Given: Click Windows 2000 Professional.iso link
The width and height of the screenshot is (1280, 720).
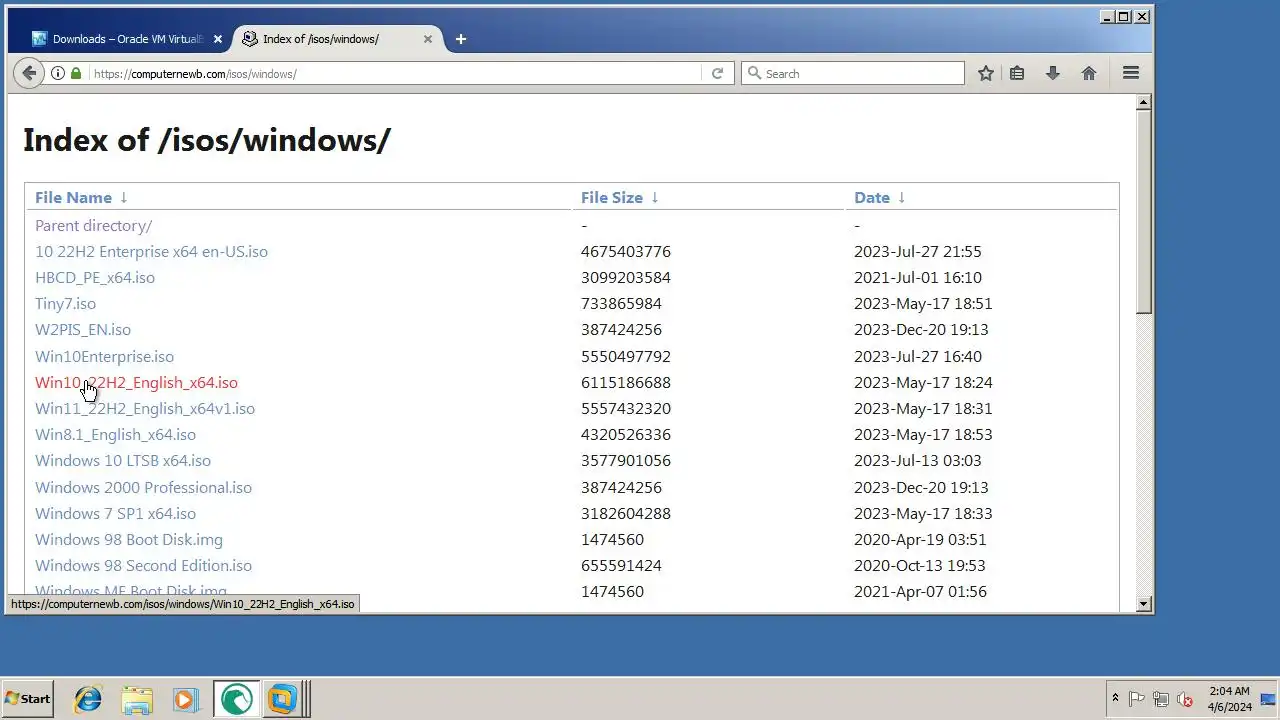Looking at the screenshot, I should click(143, 488).
